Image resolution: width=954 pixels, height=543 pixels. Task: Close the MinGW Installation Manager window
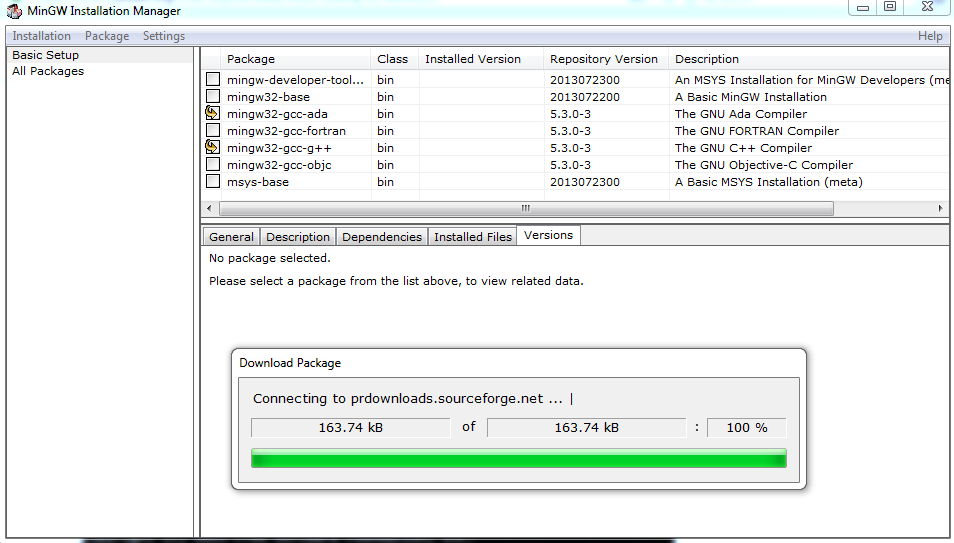[x=927, y=7]
